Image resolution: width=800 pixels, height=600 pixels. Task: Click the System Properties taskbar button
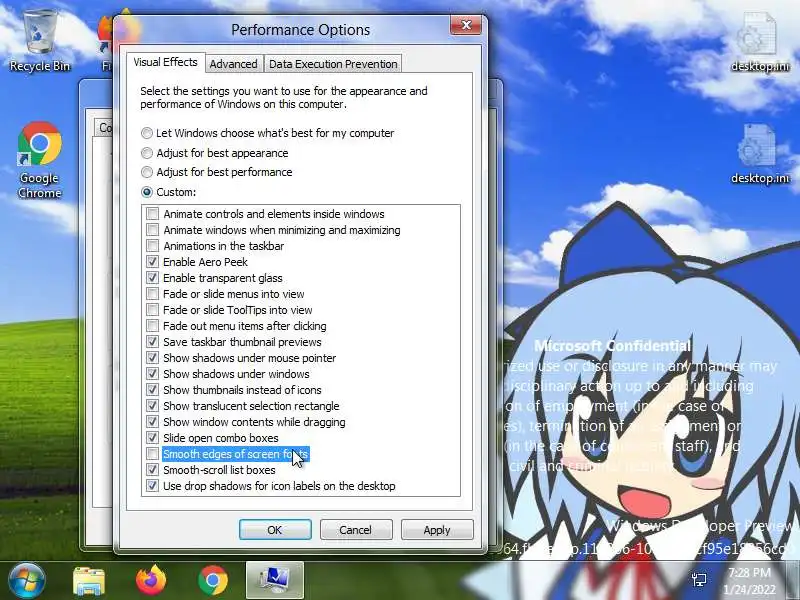tap(275, 580)
